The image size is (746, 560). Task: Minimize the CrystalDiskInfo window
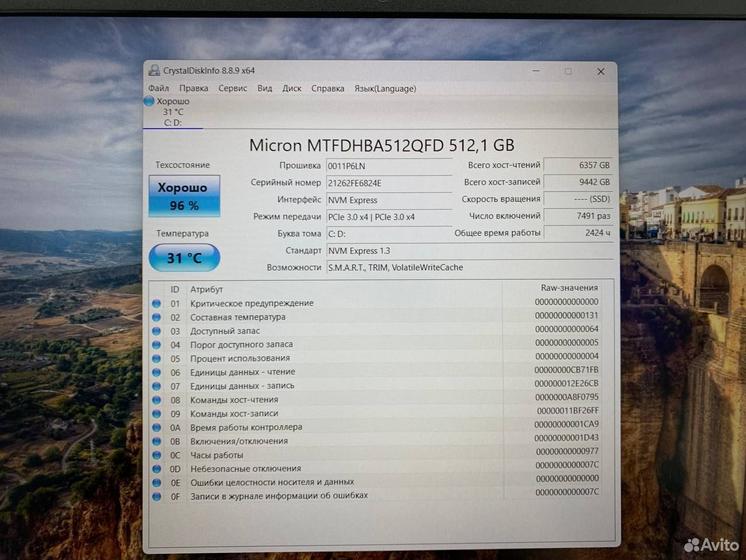pos(536,71)
